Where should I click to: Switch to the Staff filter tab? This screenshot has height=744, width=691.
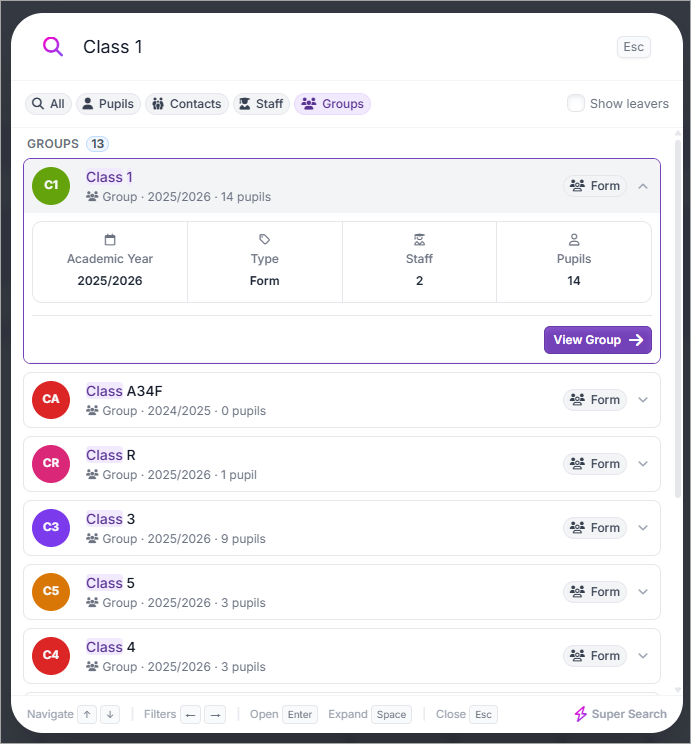(261, 103)
